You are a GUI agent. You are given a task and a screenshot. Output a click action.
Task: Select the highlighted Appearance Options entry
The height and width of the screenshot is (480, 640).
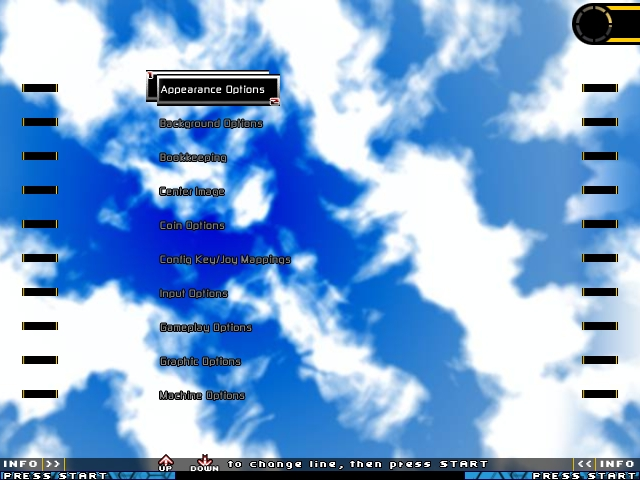212,89
